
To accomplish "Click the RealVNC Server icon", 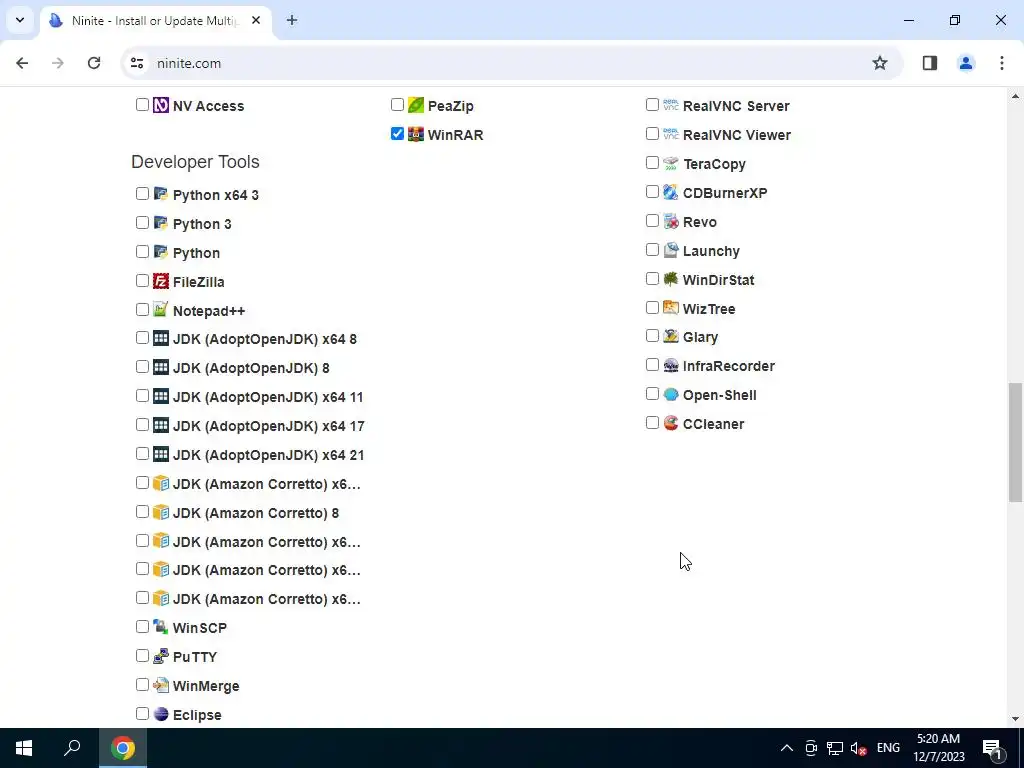I will tap(671, 105).
